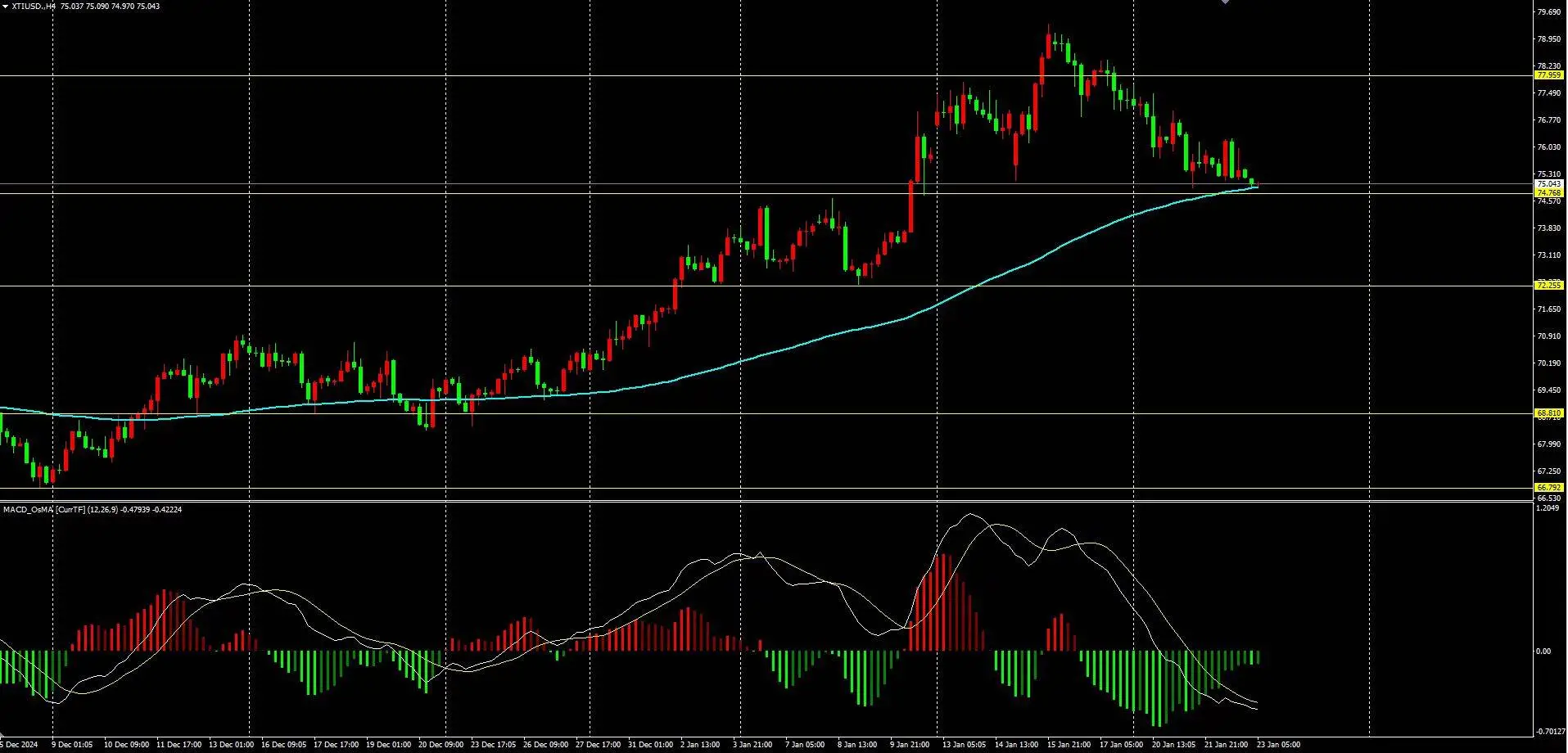
Task: Click the 9 Dec 01:05 time axis label
Action: 72,745
